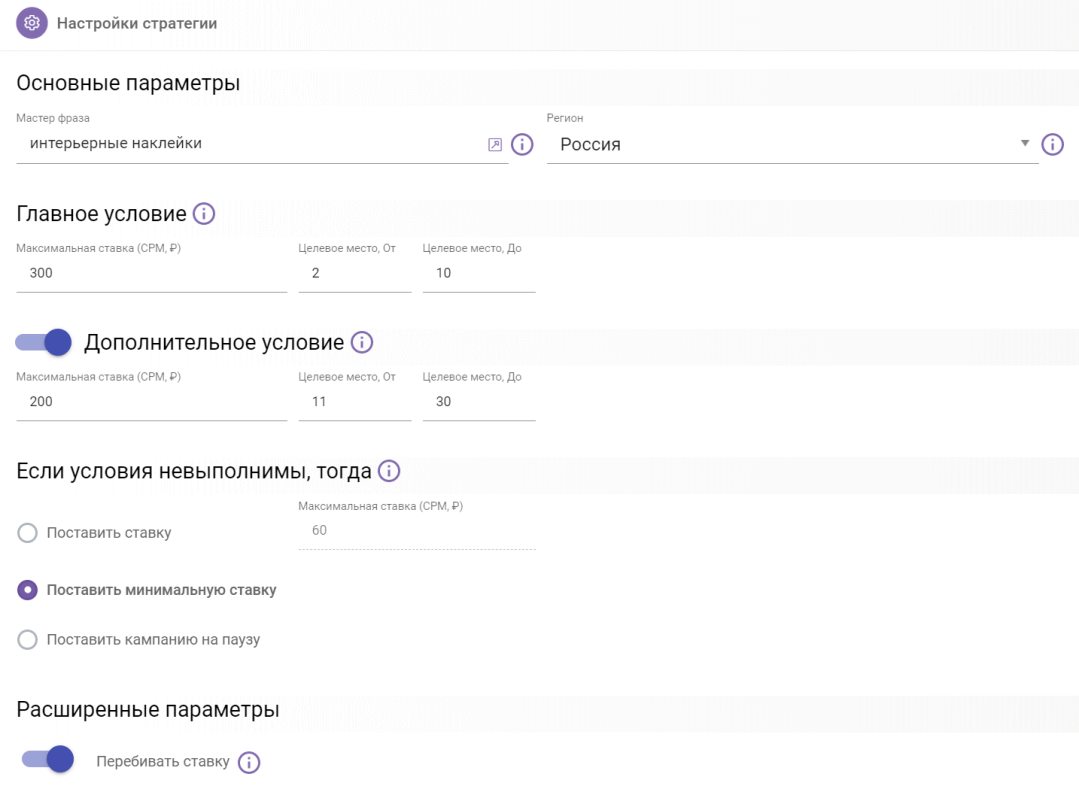Screen dimensions: 1079x792
Task: Show info for the master phrase field
Action: [x=522, y=145]
